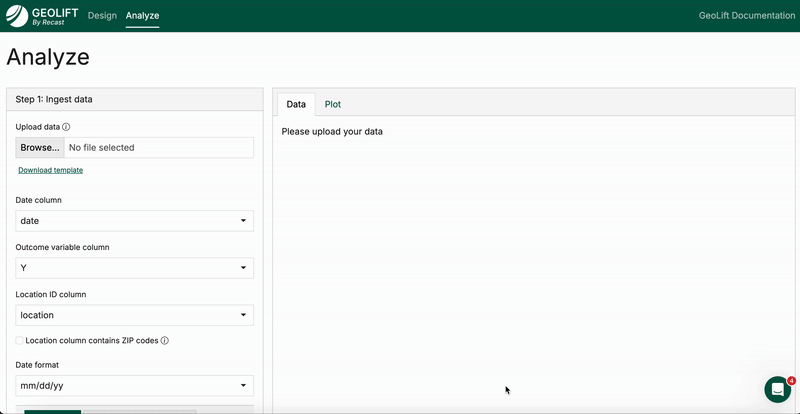
Task: Click the info icon next to ZIP codes
Action: point(165,340)
